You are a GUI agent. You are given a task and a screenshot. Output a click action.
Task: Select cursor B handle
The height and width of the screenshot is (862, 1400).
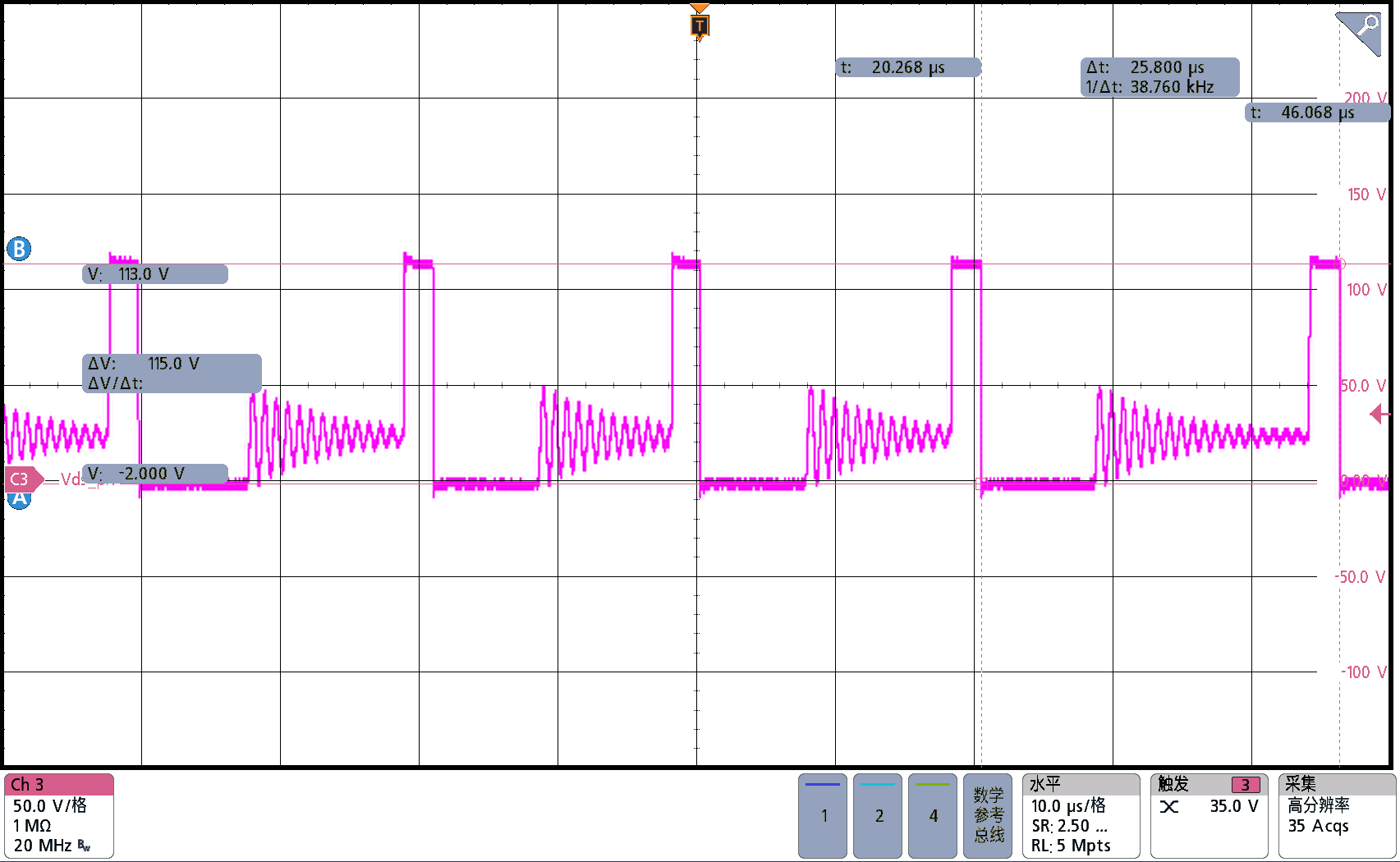coord(19,249)
